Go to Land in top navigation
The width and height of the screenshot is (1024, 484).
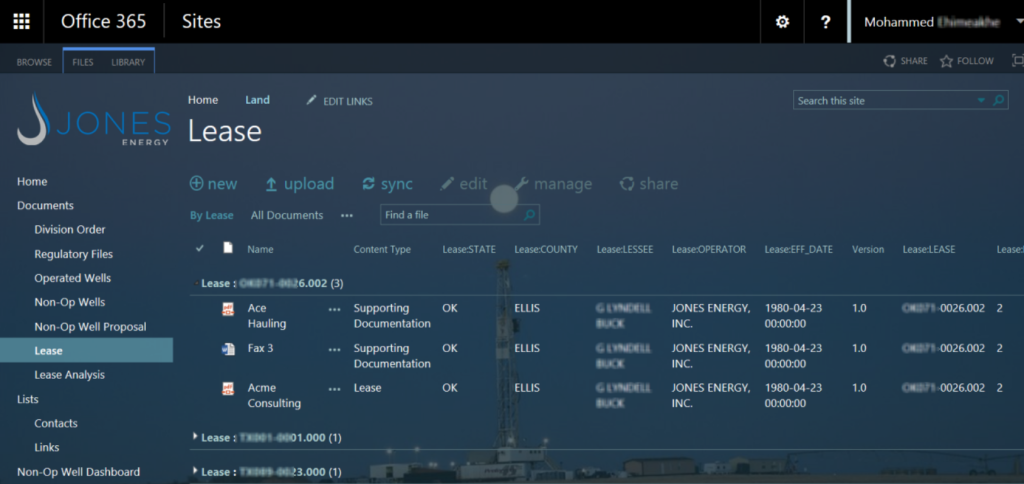[257, 100]
